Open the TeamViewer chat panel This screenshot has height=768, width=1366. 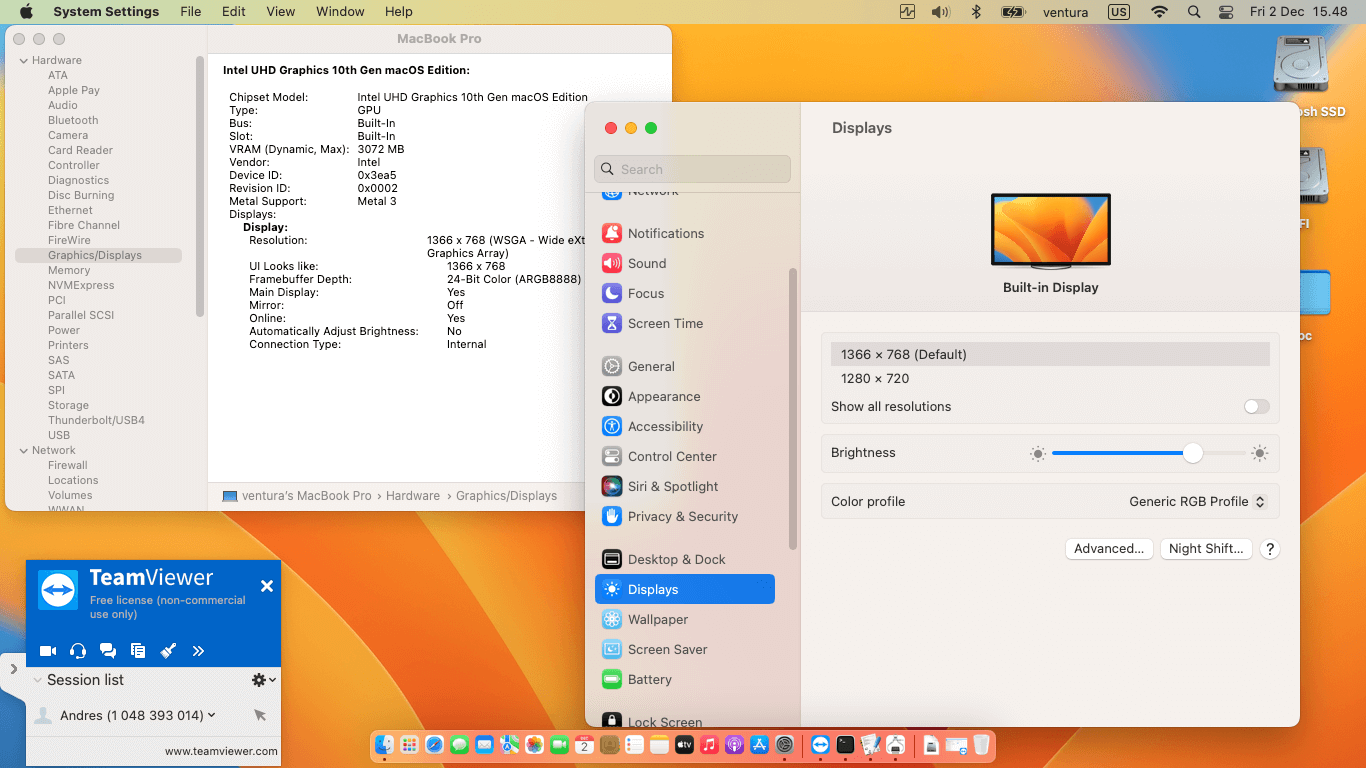point(107,650)
